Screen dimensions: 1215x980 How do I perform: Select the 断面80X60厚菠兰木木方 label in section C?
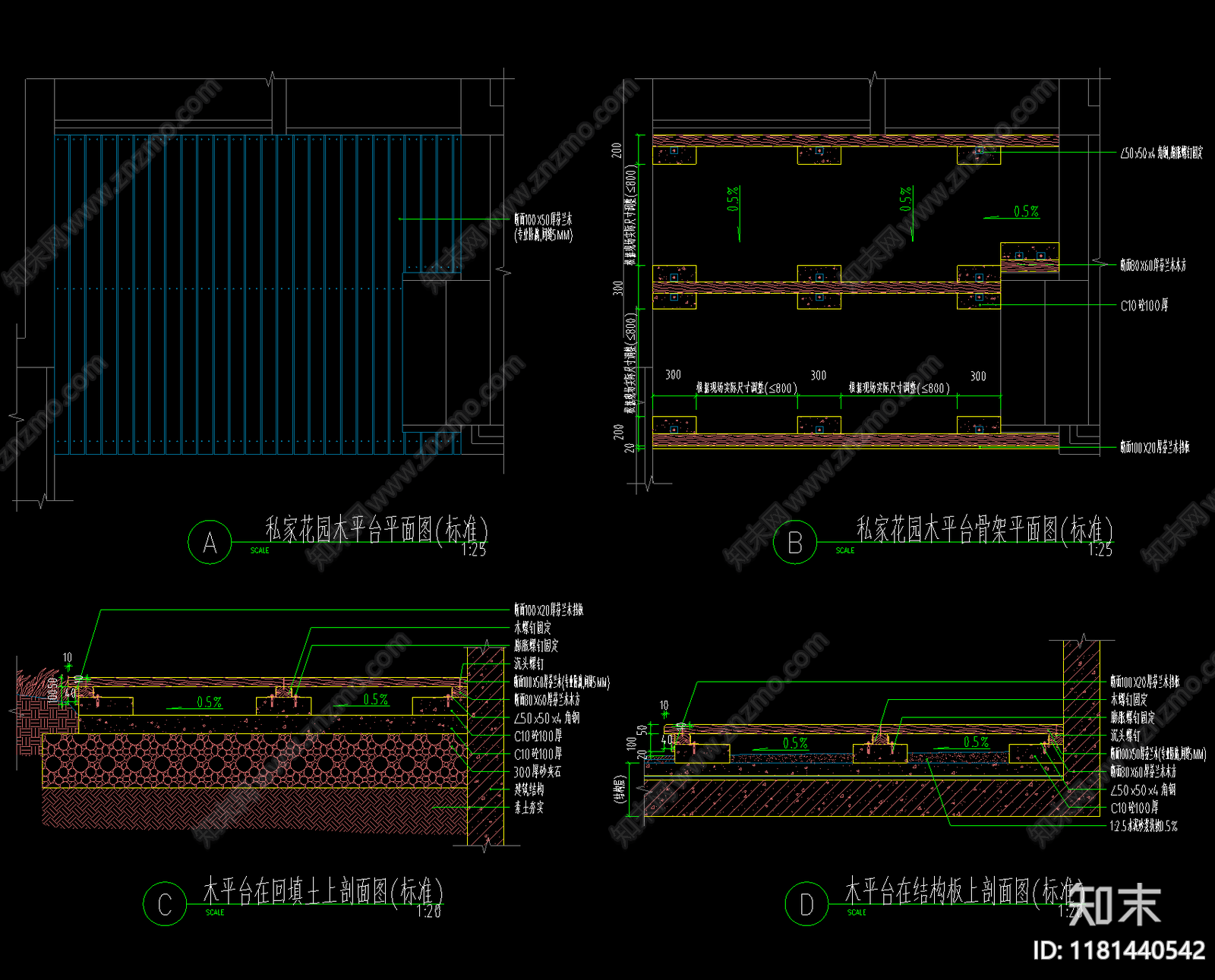pos(548,699)
